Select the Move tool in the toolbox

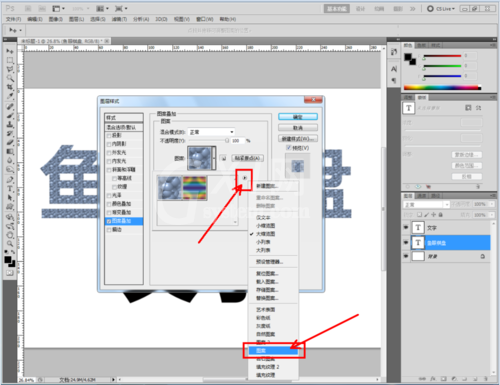coord(10,51)
